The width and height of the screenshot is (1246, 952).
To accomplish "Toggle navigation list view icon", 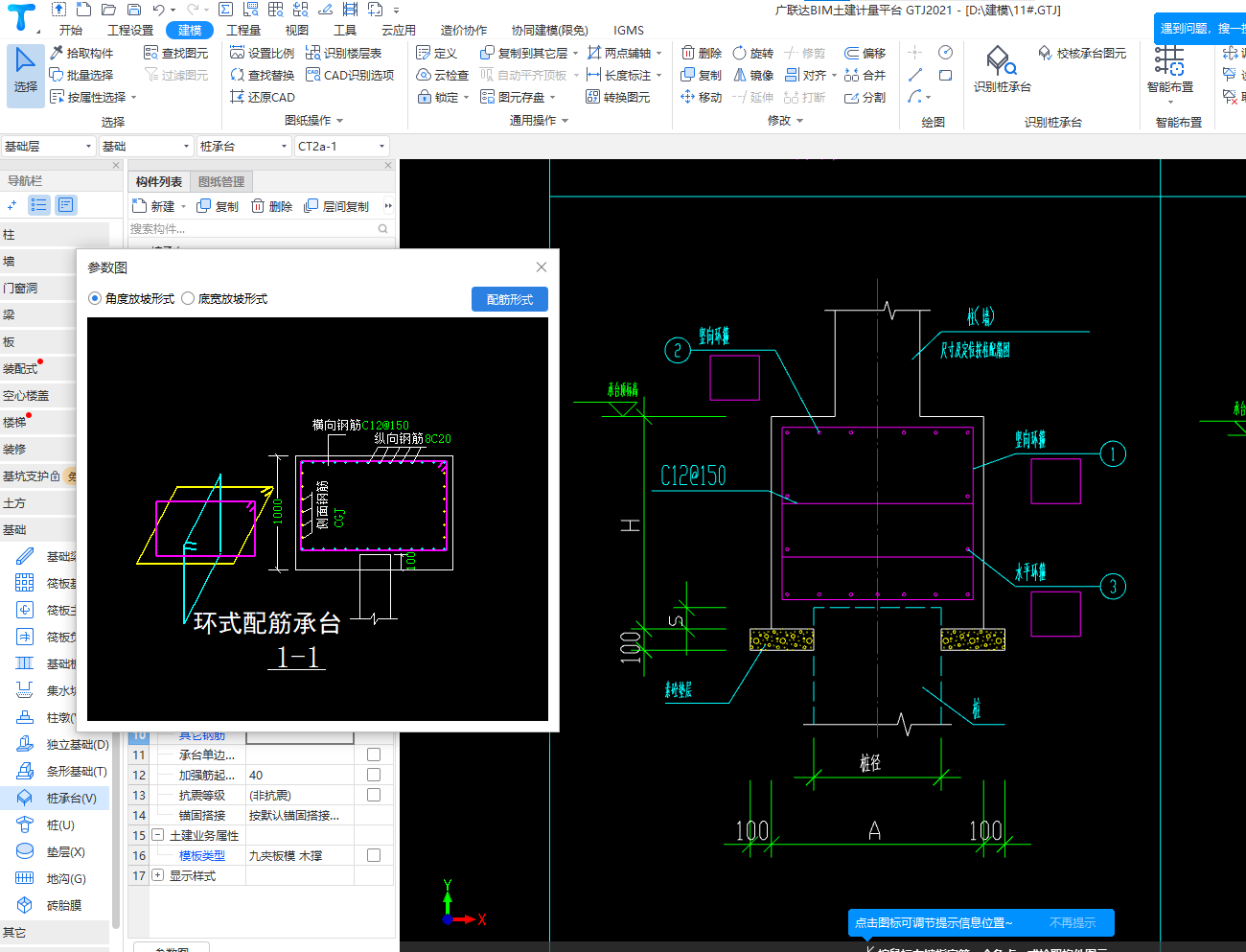I will tap(39, 204).
